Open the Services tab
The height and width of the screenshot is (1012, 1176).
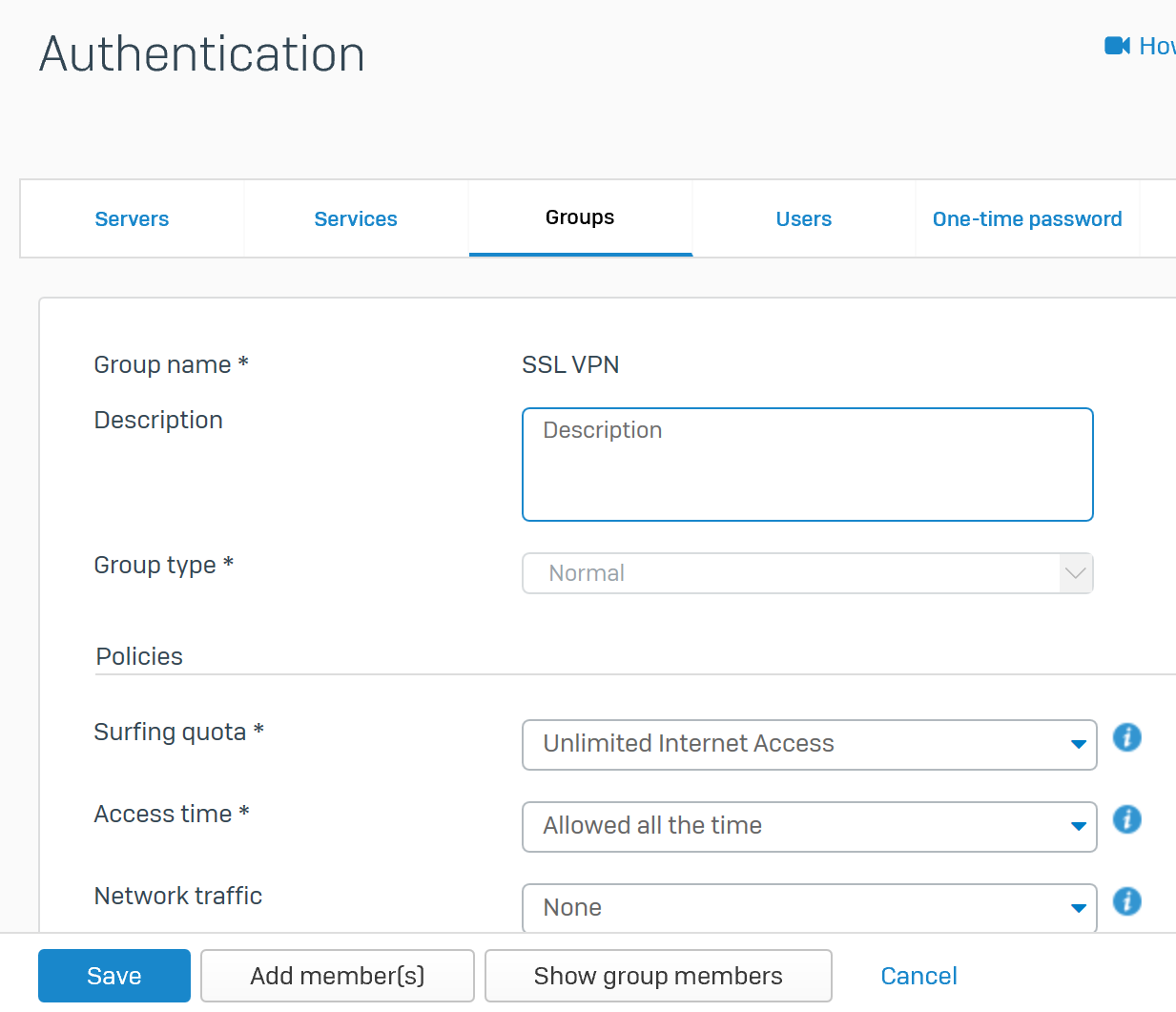(356, 219)
